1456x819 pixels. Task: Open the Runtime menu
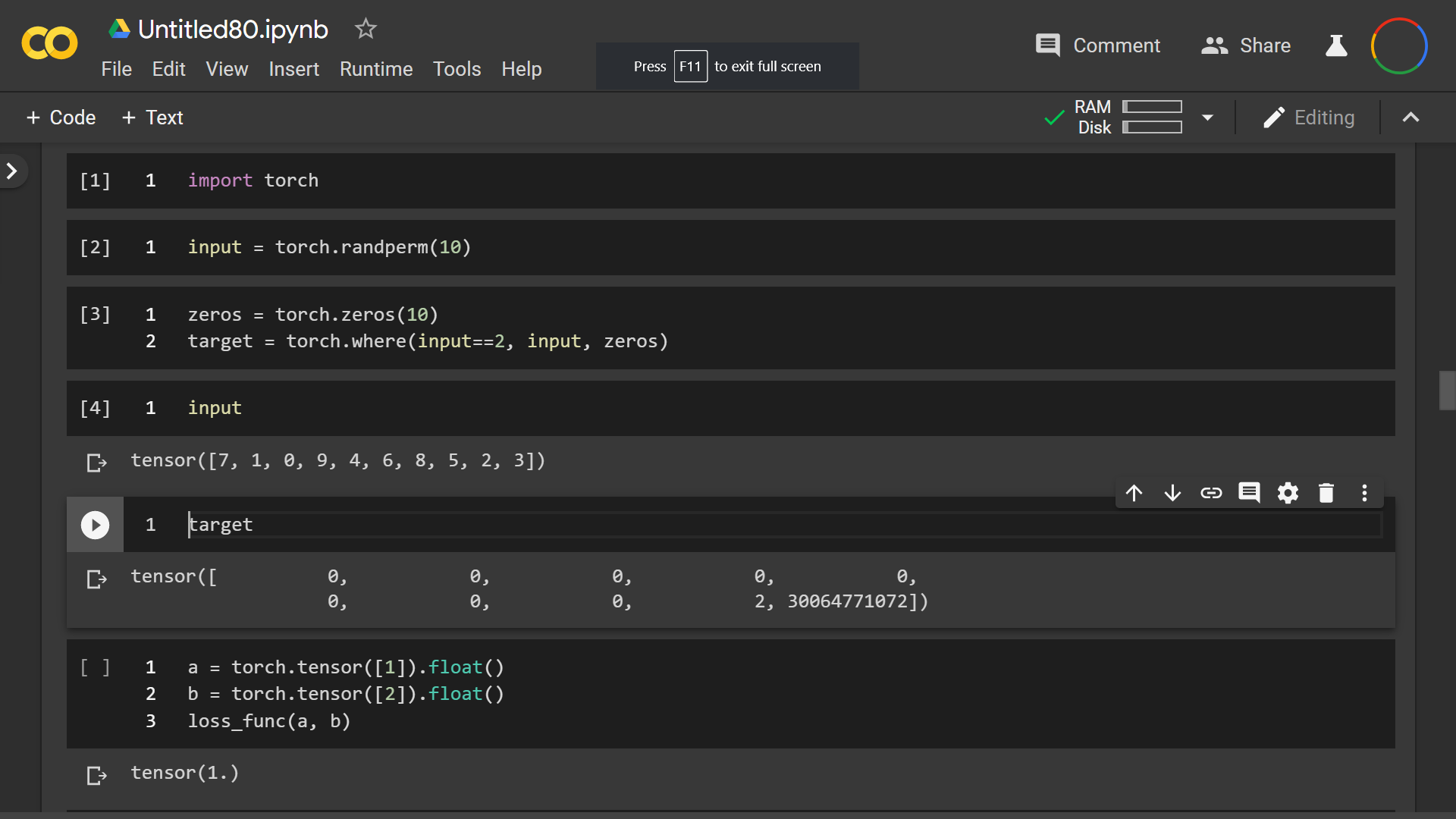(x=376, y=69)
